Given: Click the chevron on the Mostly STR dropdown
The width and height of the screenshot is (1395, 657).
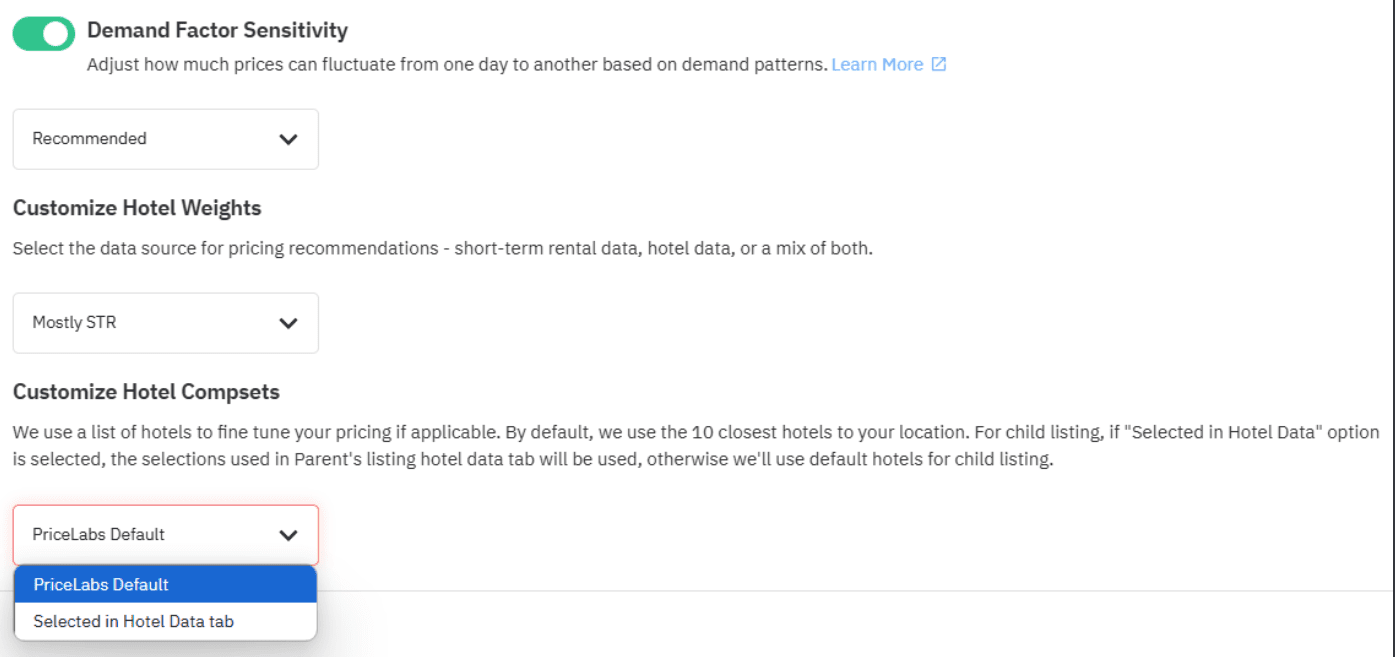Looking at the screenshot, I should pyautogui.click(x=289, y=322).
